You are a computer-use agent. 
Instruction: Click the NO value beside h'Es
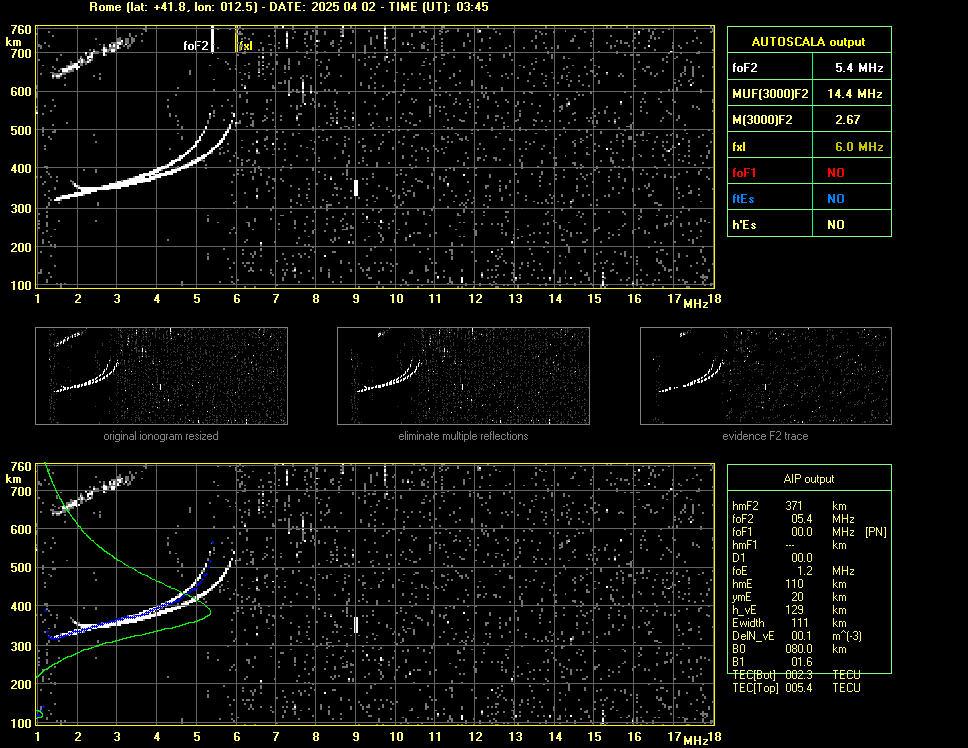(836, 225)
